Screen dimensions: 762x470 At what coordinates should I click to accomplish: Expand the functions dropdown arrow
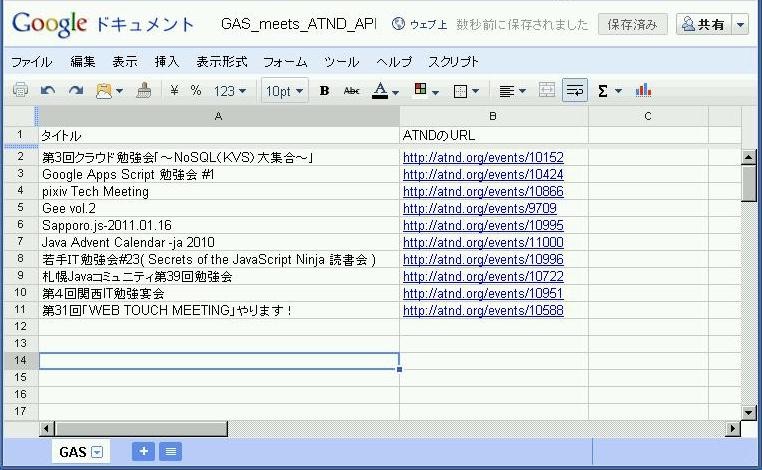click(618, 91)
